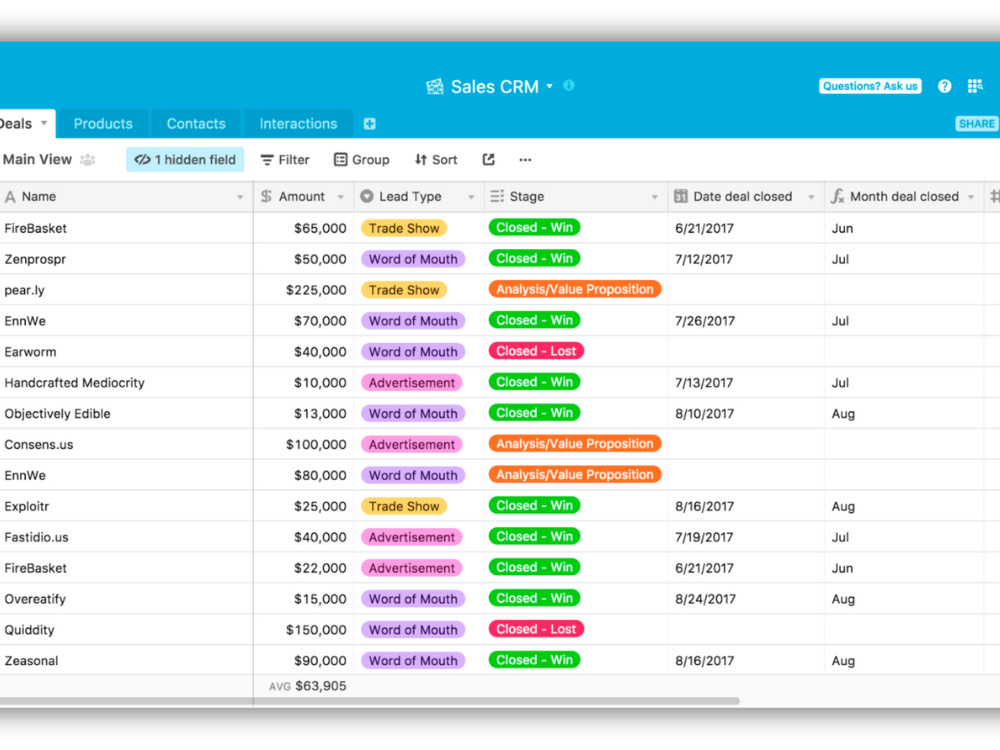The height and width of the screenshot is (750, 1000).
Task: Open the help question mark icon
Action: (945, 86)
